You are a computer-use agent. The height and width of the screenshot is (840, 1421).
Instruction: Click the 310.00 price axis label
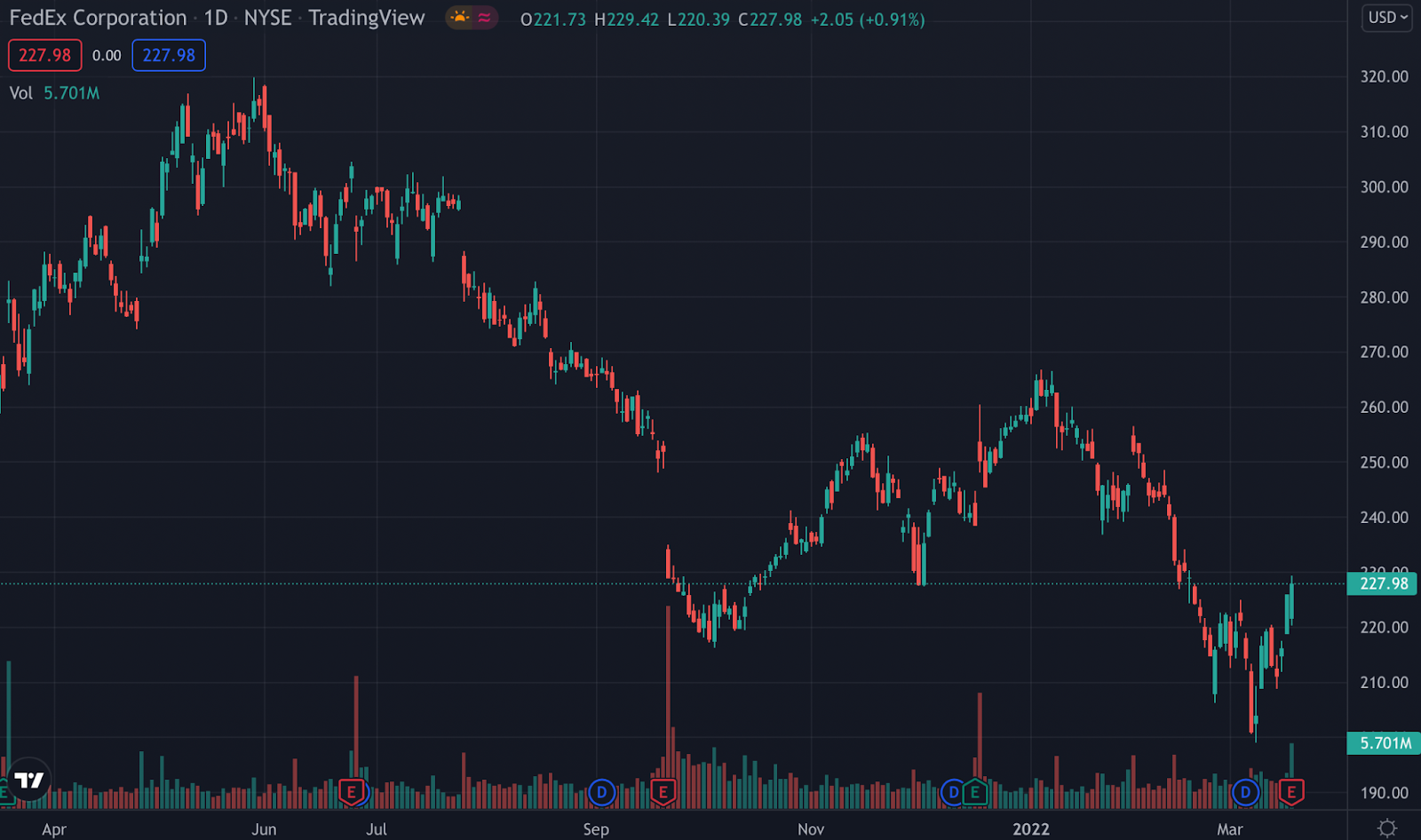click(1385, 131)
